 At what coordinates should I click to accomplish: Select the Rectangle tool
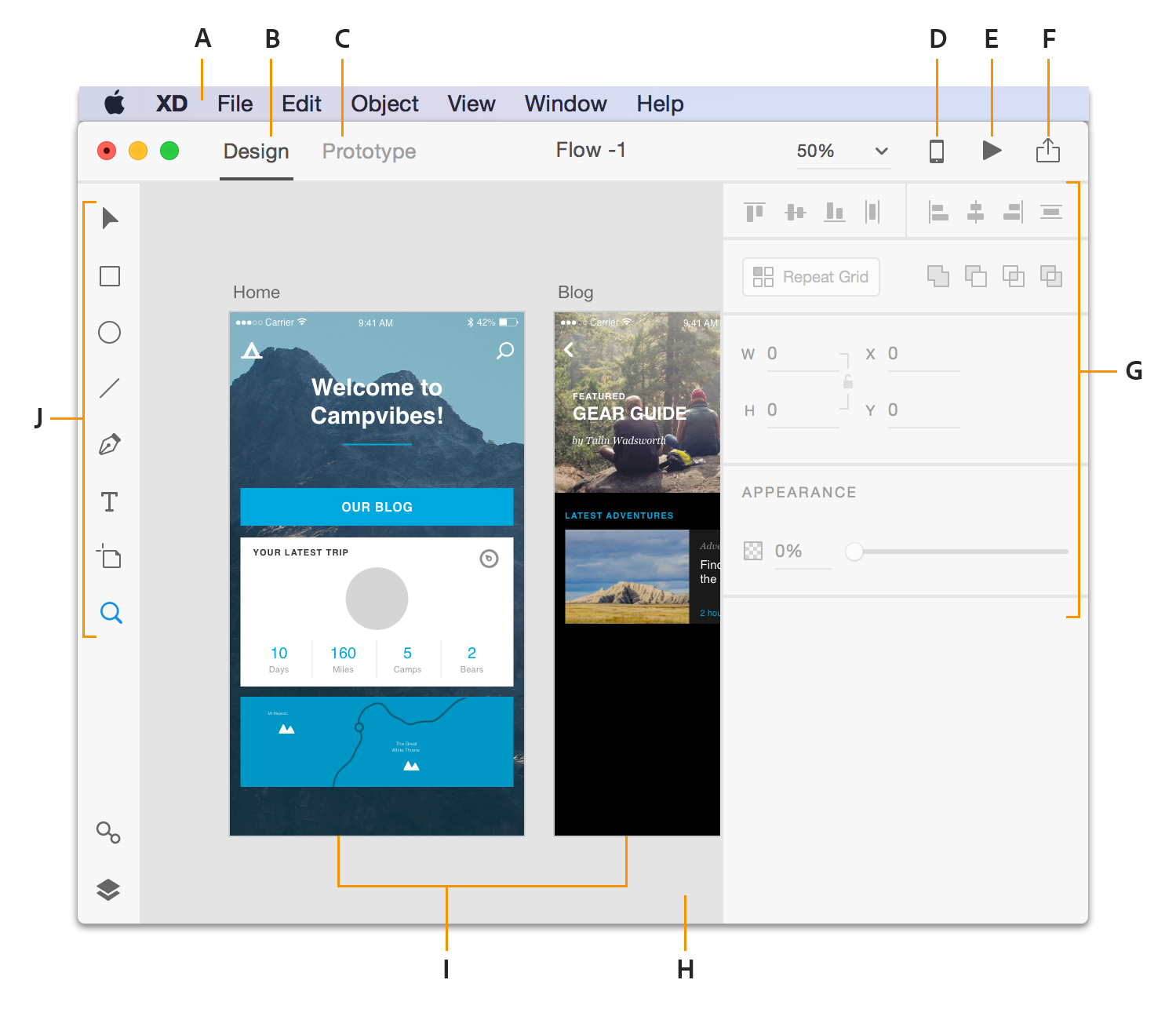pyautogui.click(x=110, y=277)
